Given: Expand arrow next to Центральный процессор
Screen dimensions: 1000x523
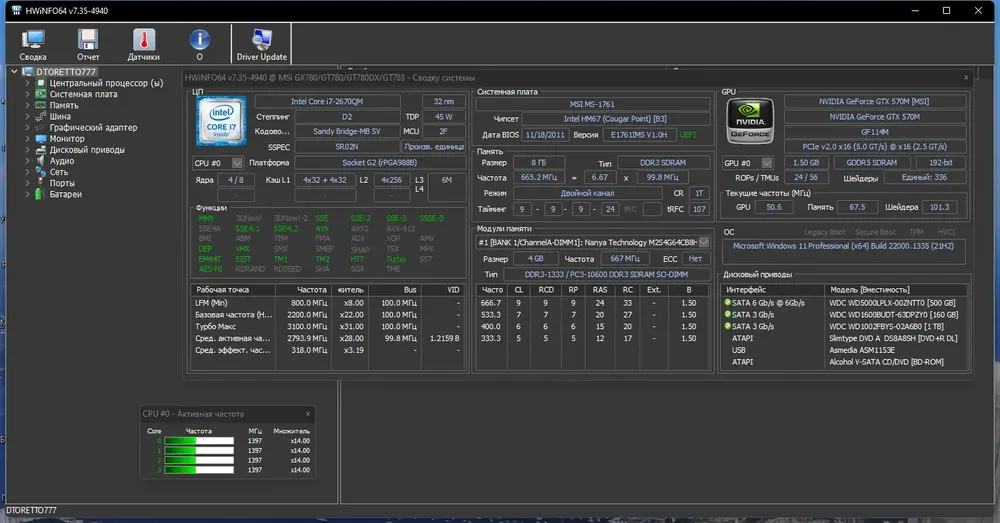Looking at the screenshot, I should tap(27, 83).
